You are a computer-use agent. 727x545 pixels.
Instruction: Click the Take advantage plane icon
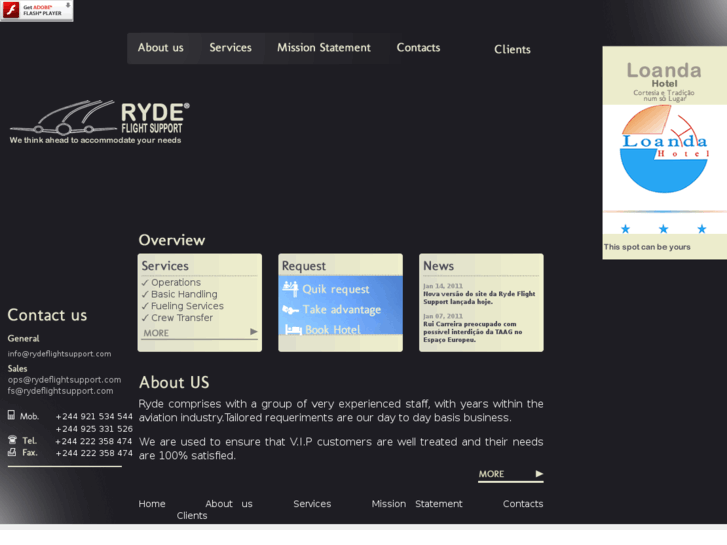pos(291,309)
